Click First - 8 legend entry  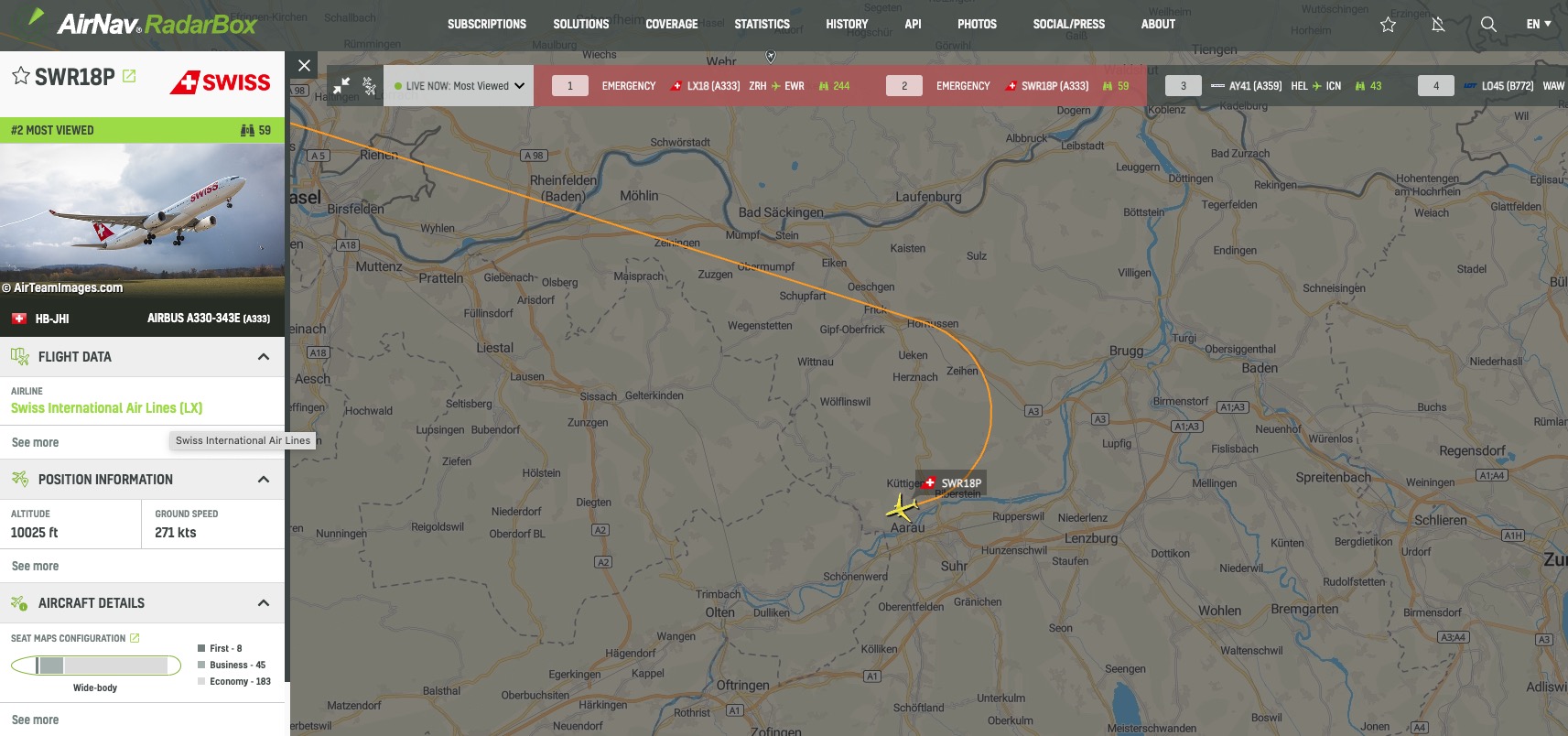click(x=220, y=648)
